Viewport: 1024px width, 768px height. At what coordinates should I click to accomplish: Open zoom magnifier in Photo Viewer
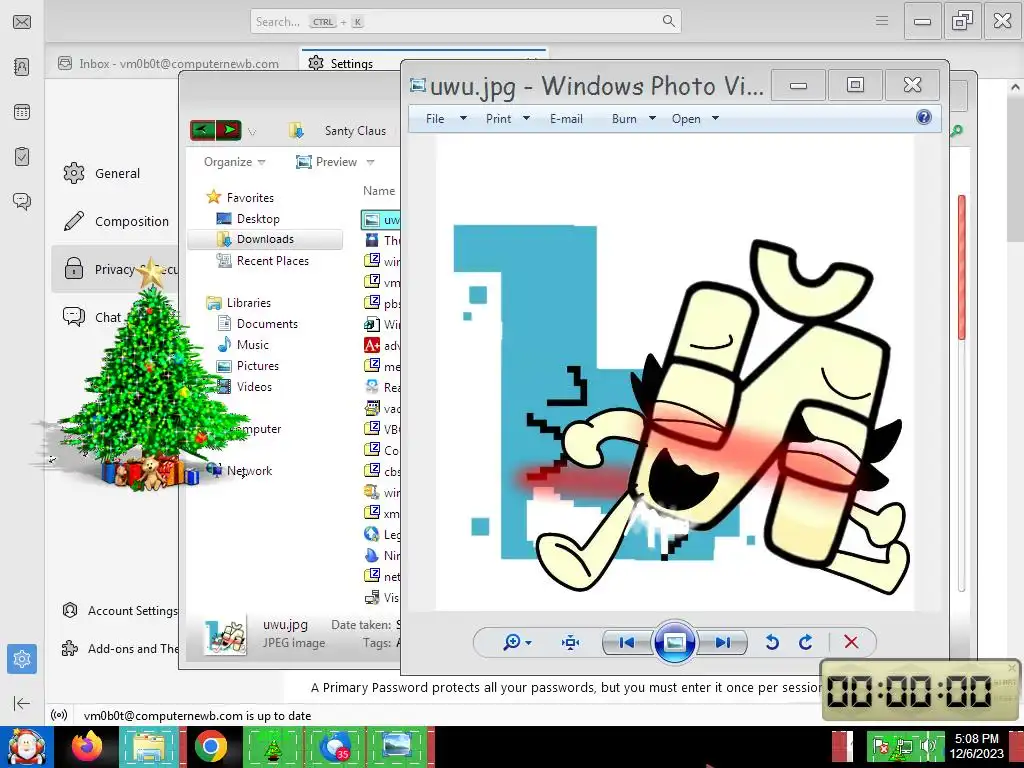[x=517, y=643]
